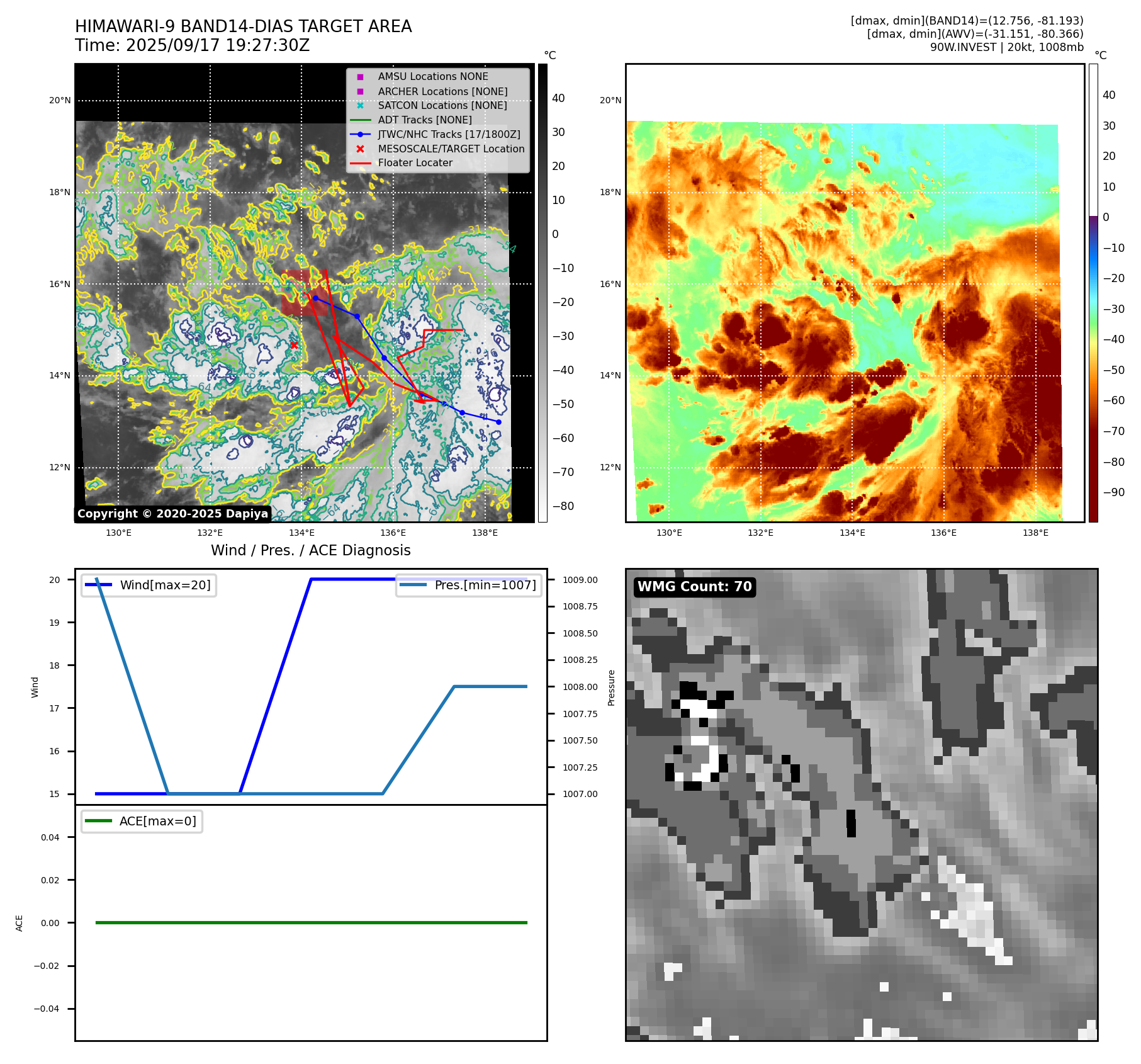The height and width of the screenshot is (1064, 1141).
Task: Click the 'ACE[max=0]' legend label
Action: click(158, 821)
